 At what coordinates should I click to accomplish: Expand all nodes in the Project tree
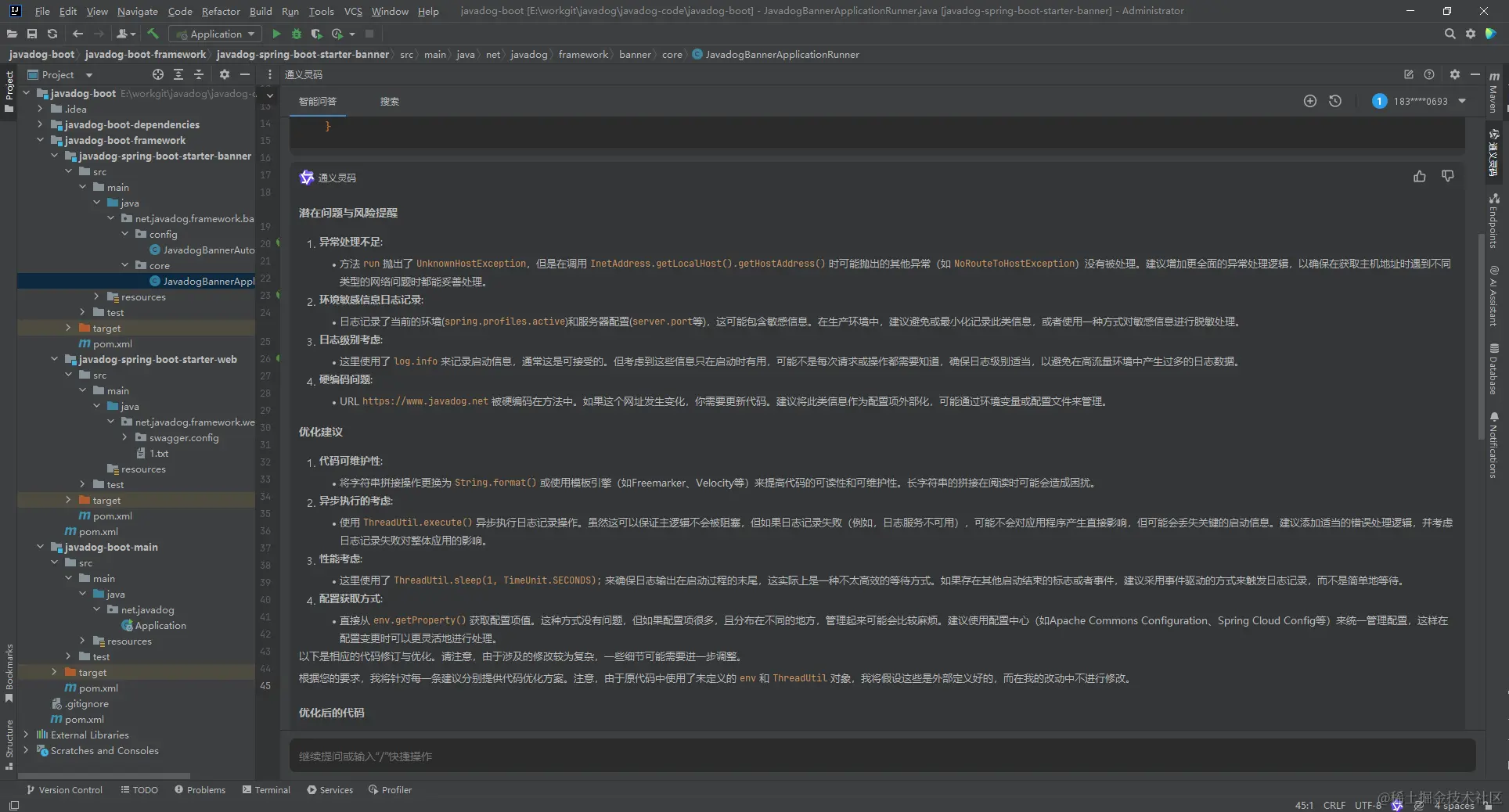pyautogui.click(x=178, y=74)
